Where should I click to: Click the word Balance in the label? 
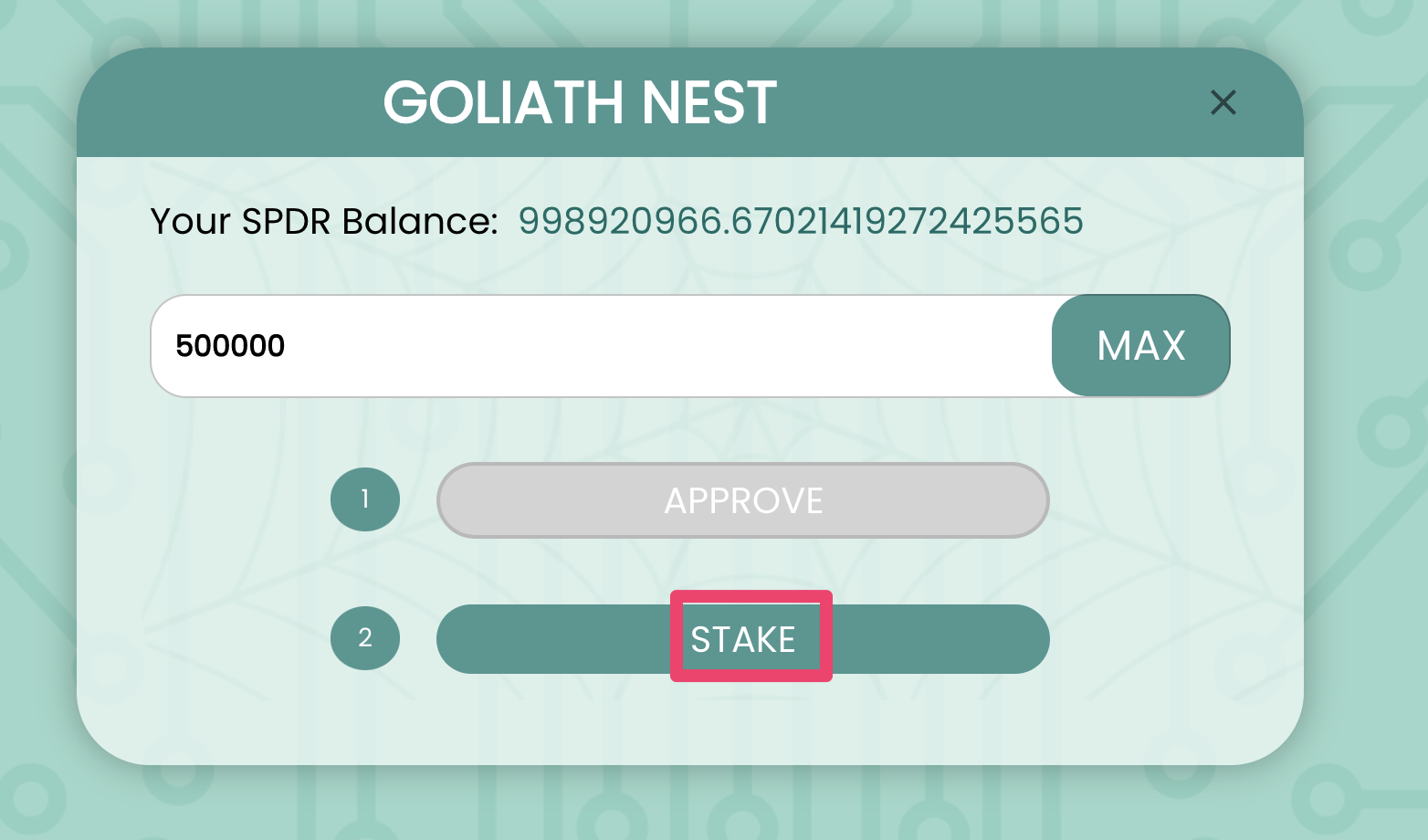tap(419, 221)
